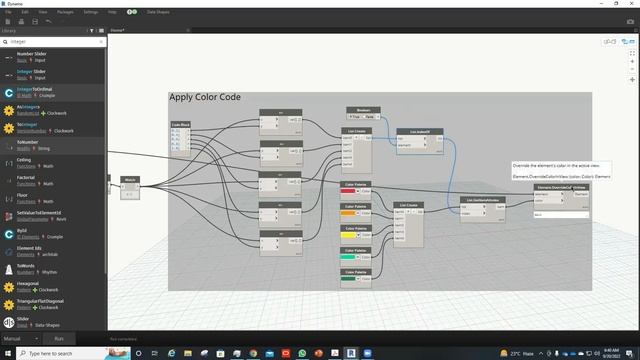Open the Help menu

click(112, 12)
